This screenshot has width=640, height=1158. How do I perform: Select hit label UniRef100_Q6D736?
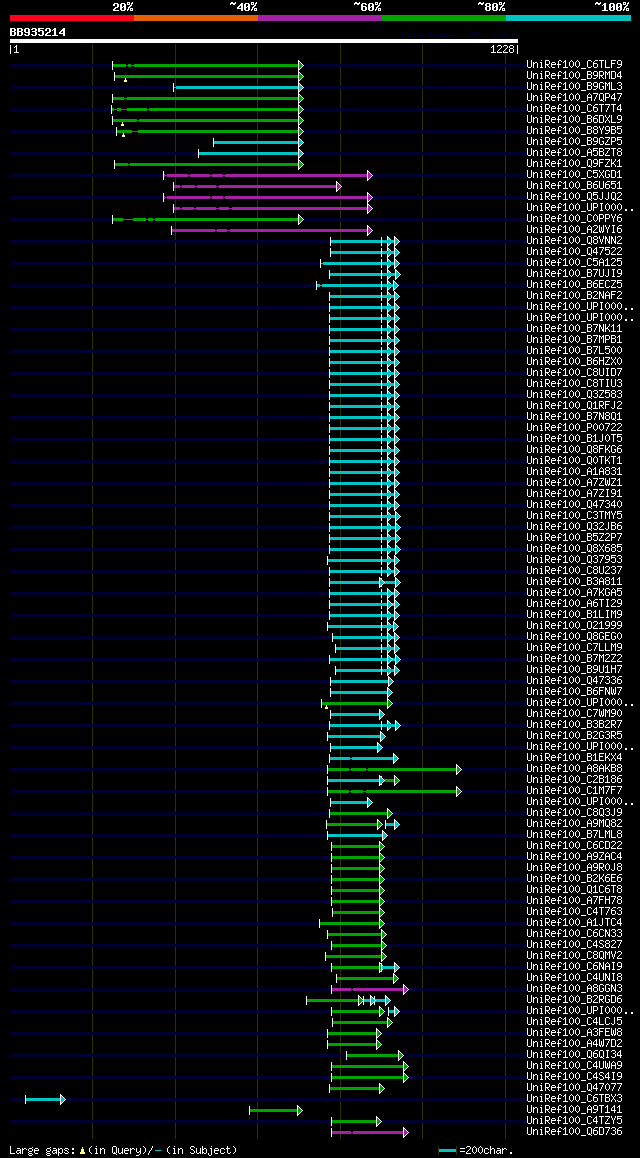click(x=574, y=1131)
